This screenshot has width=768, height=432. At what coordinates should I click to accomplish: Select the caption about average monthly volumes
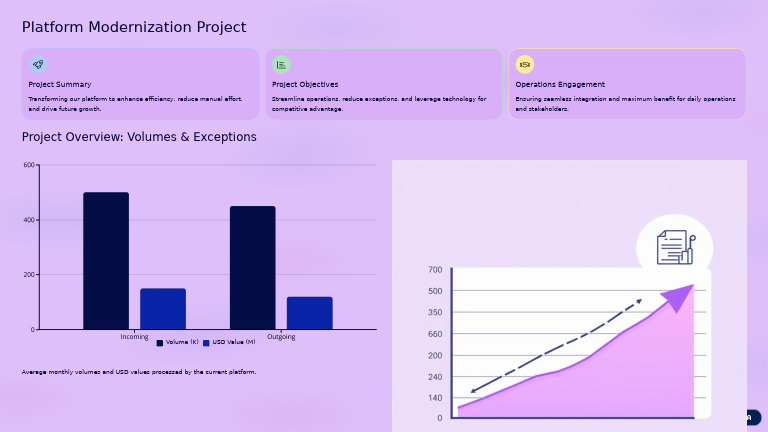coord(139,372)
